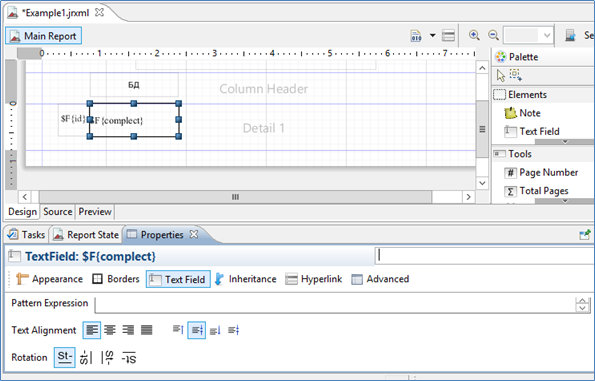595x381 pixels.
Task: Rotate text right option
Action: [x=107, y=357]
